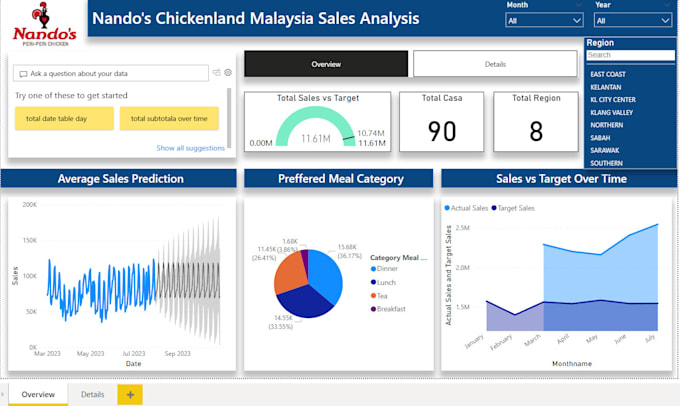Click the 14.55K (33.55%) pie label
The height and width of the screenshot is (406, 680).
[281, 322]
